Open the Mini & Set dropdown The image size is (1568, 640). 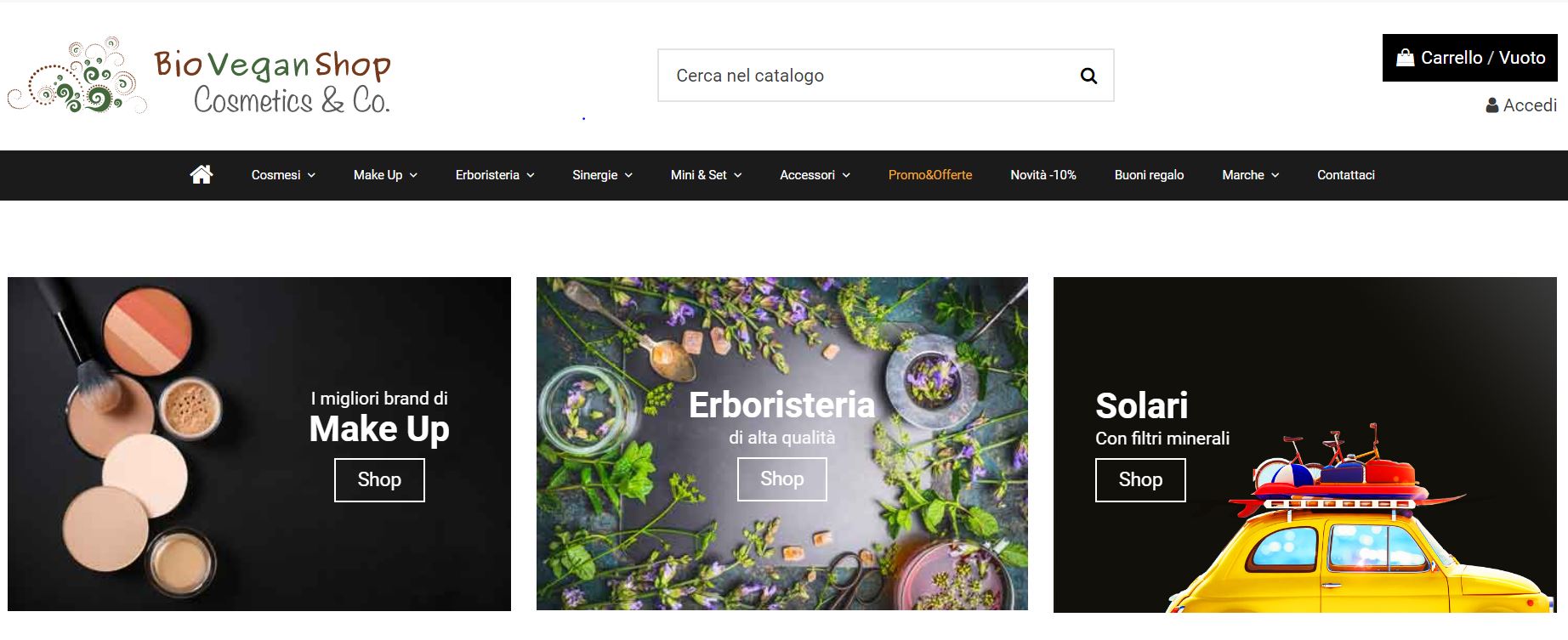[706, 175]
